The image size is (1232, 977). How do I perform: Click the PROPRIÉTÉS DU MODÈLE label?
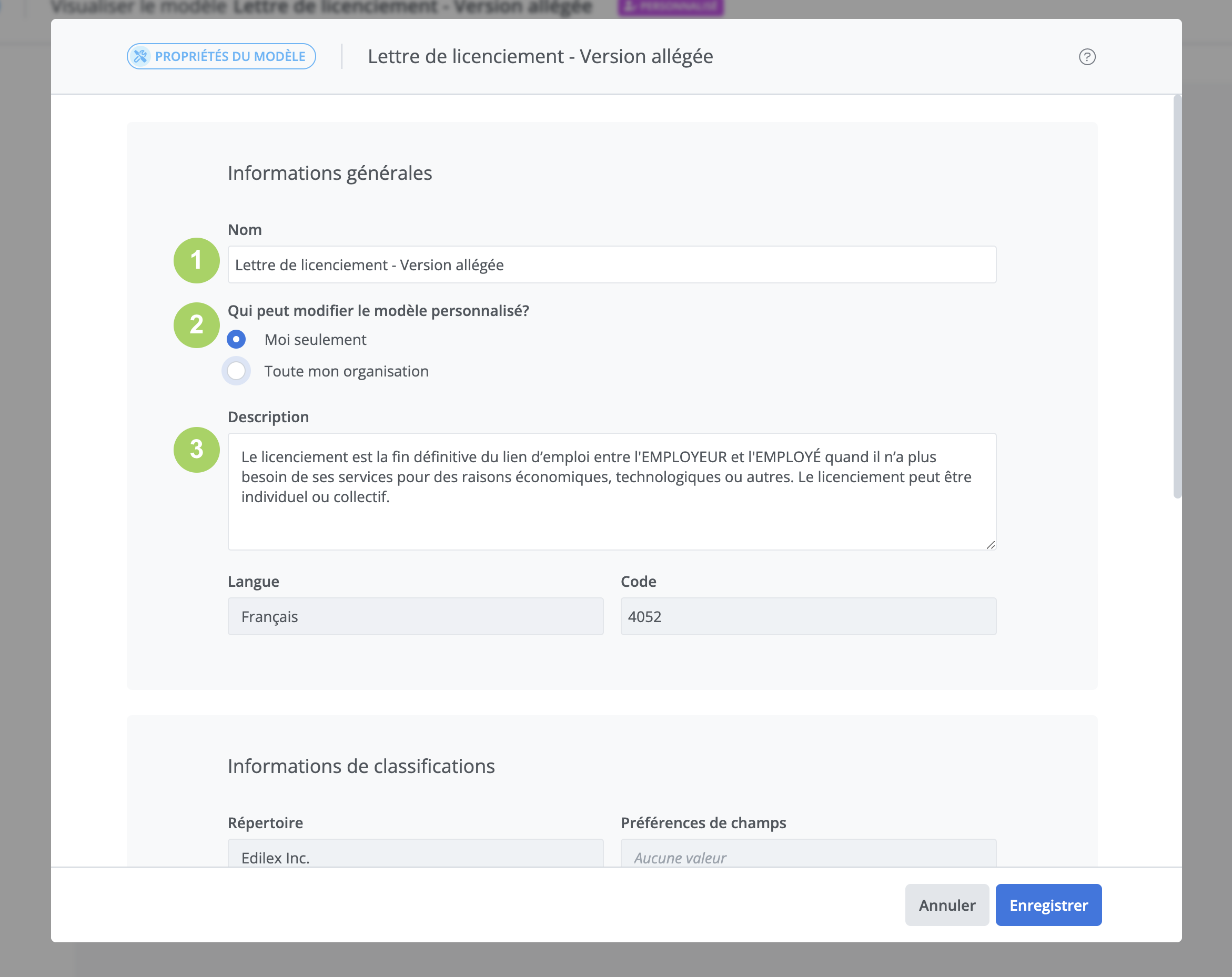(x=230, y=56)
